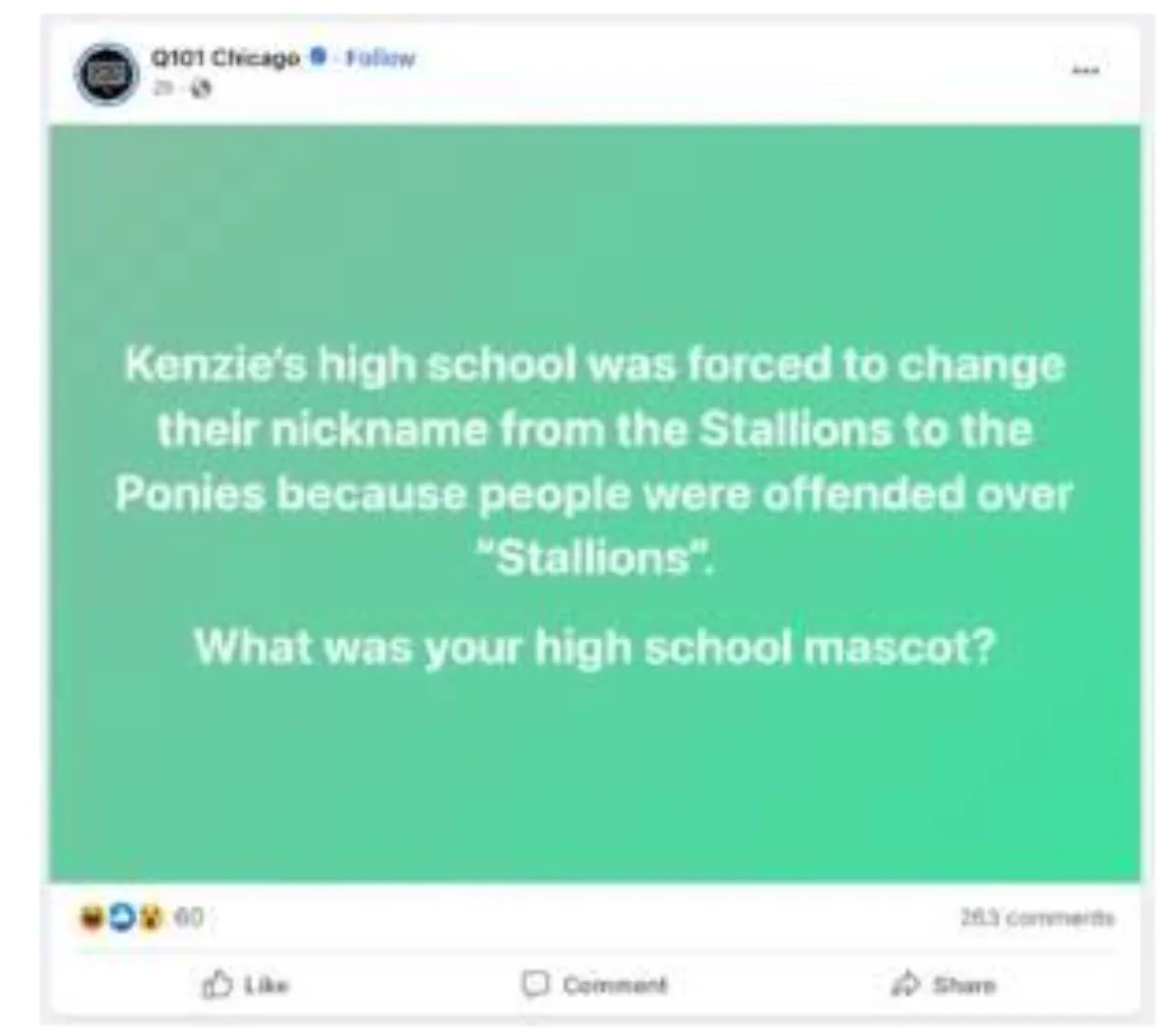Click the thumbs-up Like icon
1176x1032 pixels.
coord(217,983)
